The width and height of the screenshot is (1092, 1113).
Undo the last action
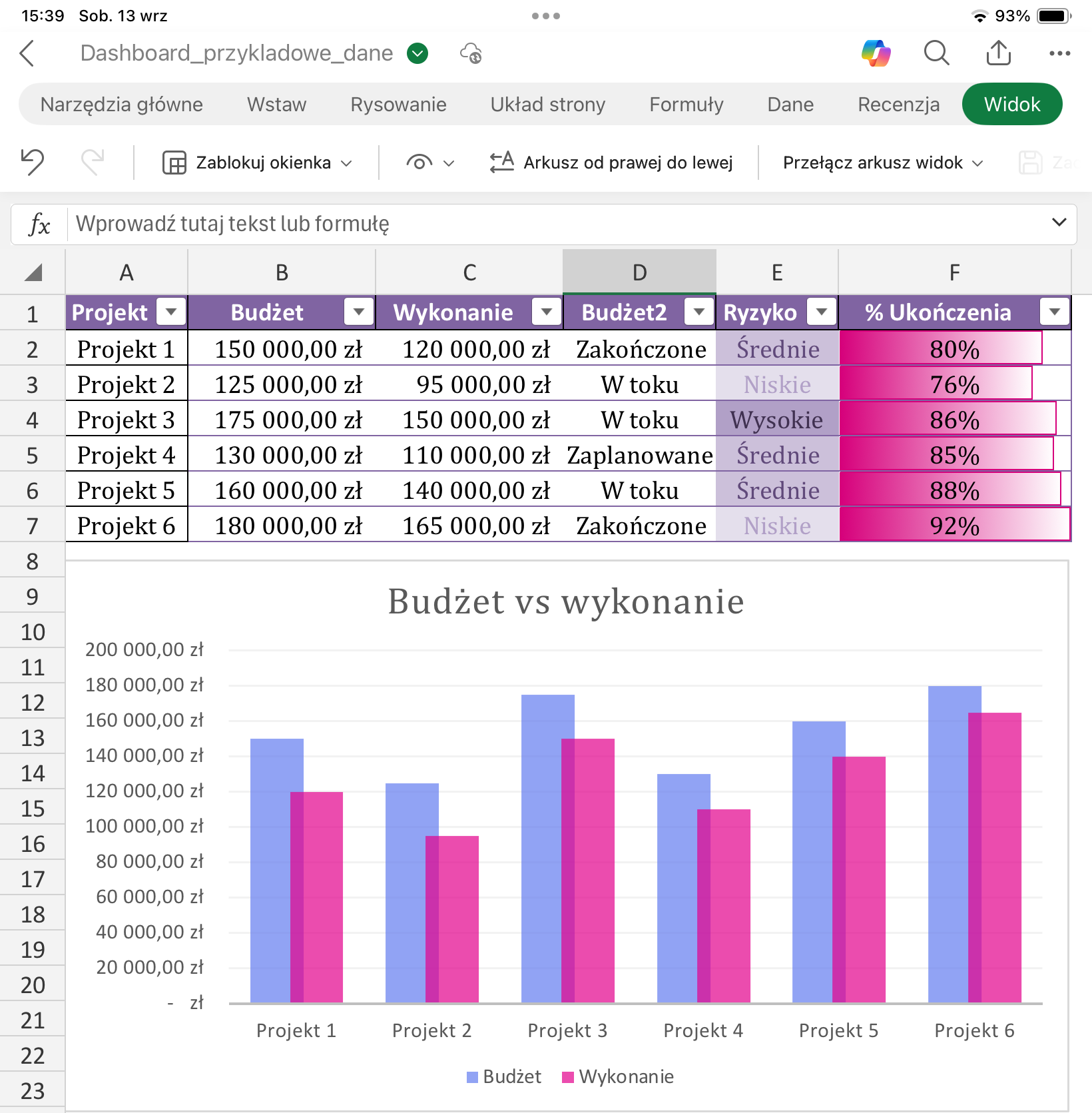click(x=33, y=163)
